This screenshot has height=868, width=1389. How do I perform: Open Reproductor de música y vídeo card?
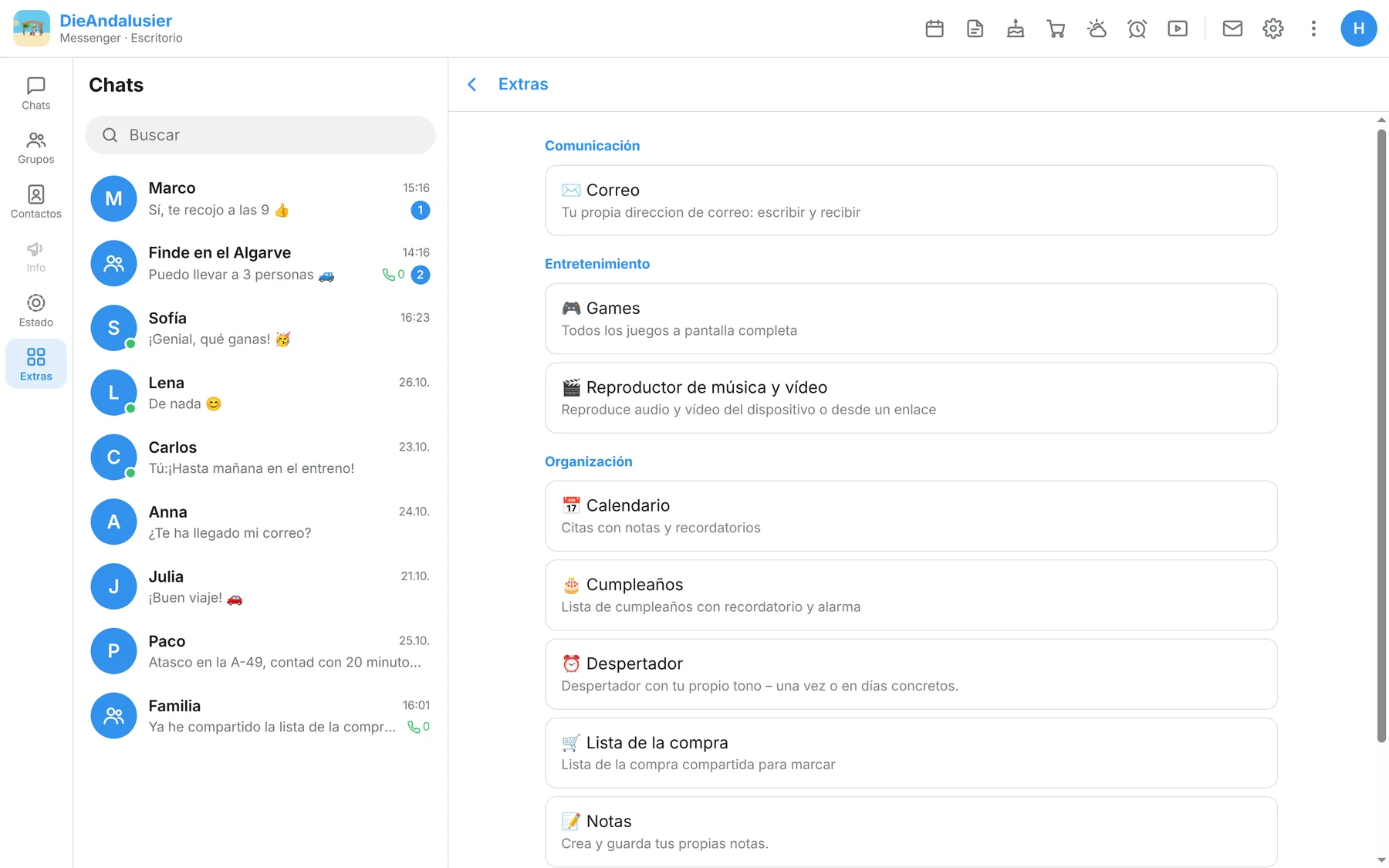pyautogui.click(x=911, y=398)
